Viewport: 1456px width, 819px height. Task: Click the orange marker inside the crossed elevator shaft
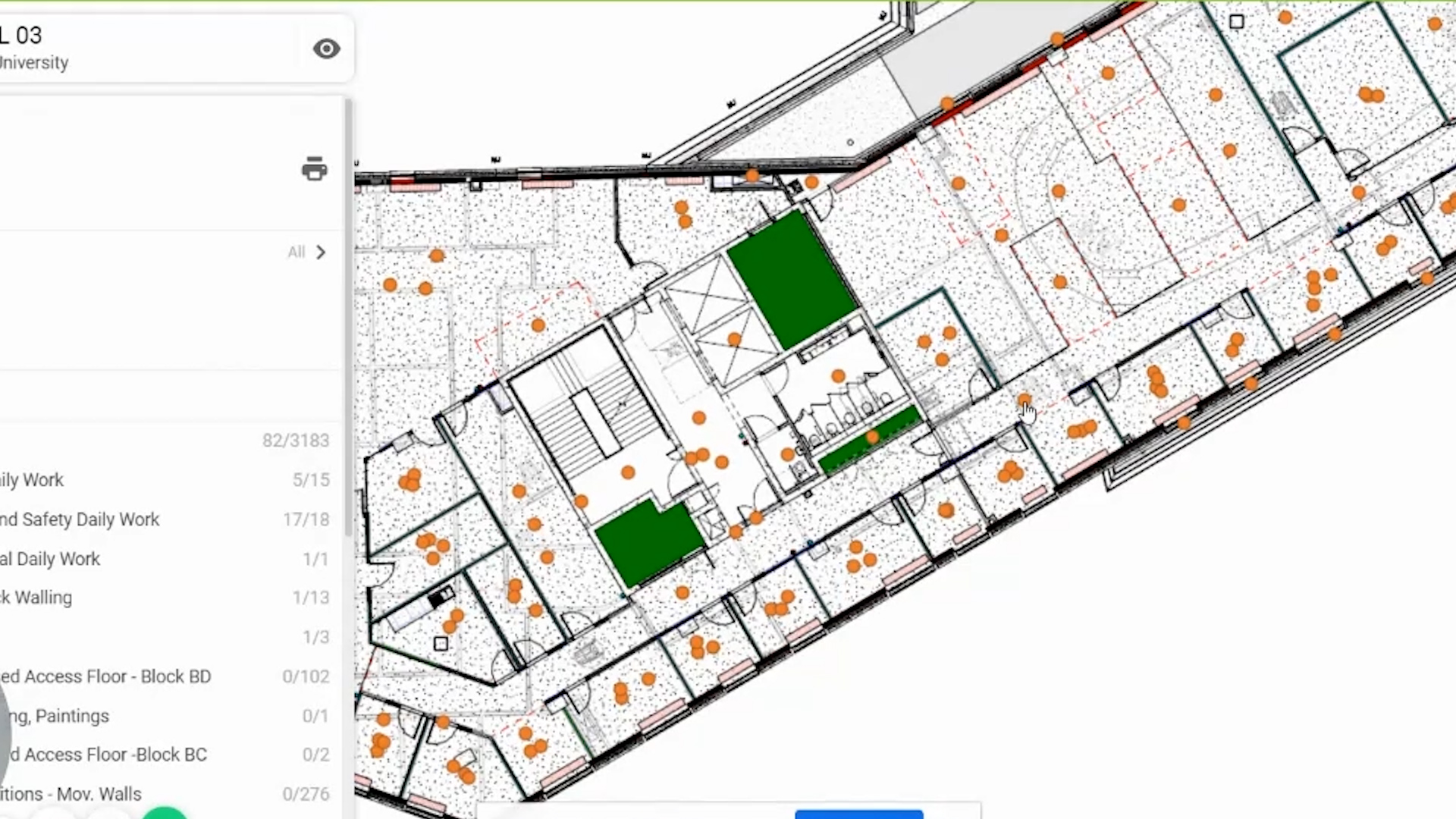coord(734,339)
